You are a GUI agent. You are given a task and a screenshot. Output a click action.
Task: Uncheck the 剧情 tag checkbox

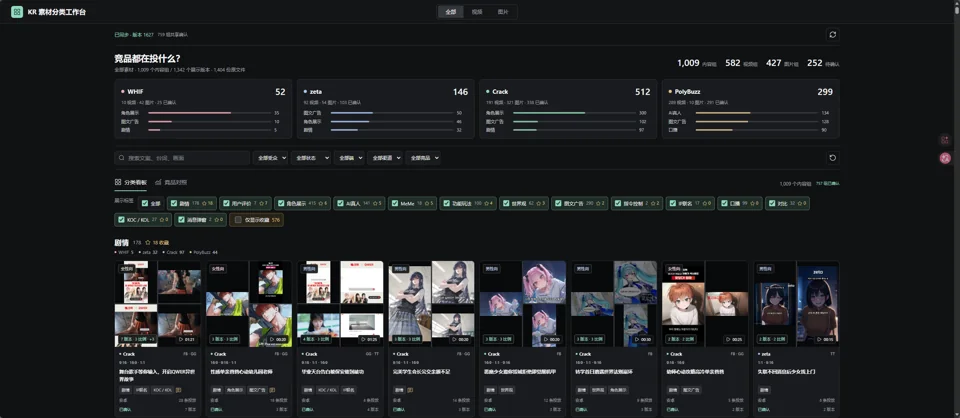point(174,203)
